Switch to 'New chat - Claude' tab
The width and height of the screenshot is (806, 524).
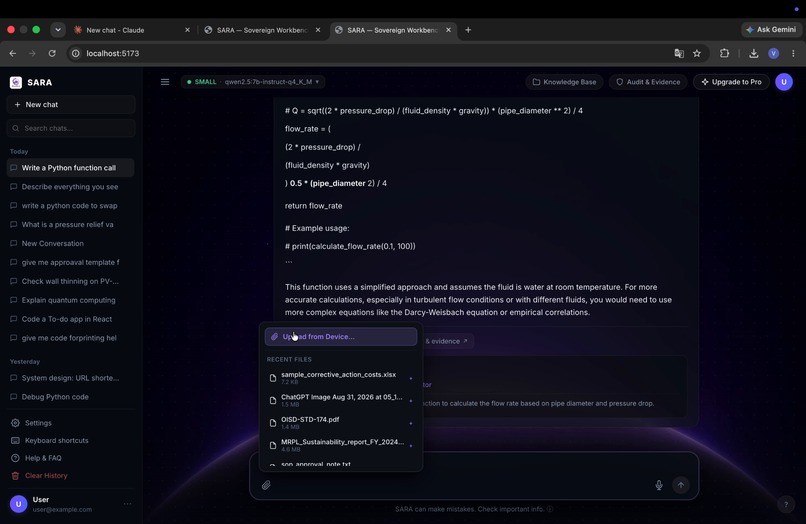coord(132,30)
